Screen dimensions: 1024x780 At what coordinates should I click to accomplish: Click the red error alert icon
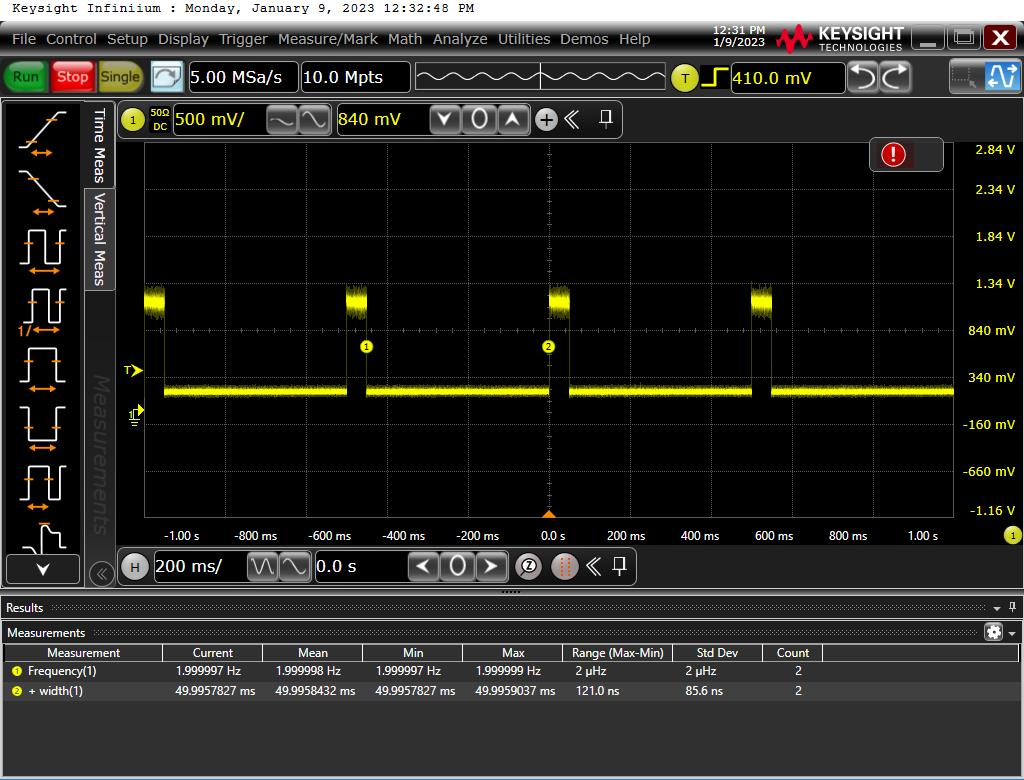tap(893, 154)
